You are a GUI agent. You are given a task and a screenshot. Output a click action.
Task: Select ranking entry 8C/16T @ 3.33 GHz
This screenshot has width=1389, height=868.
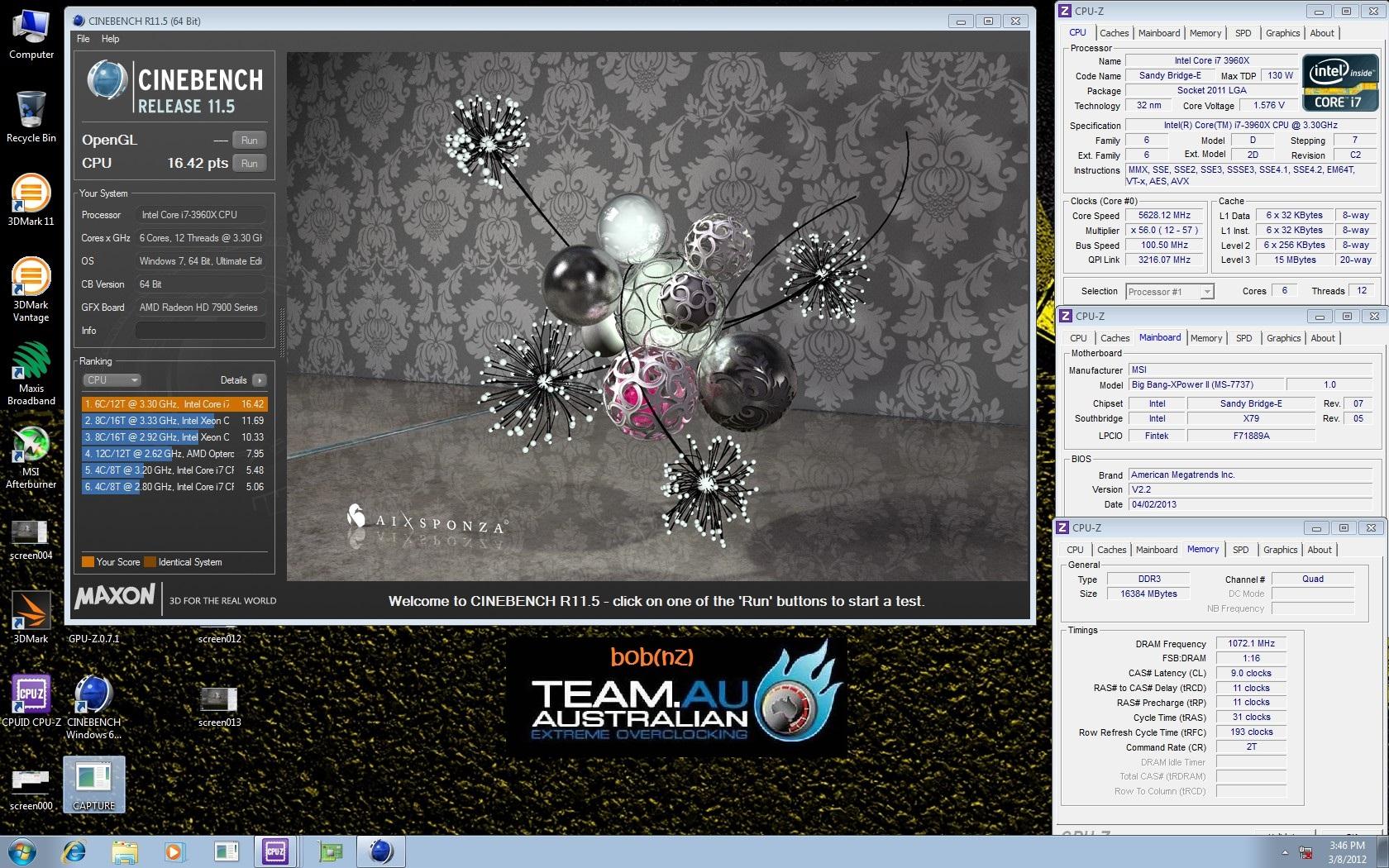coord(174,421)
